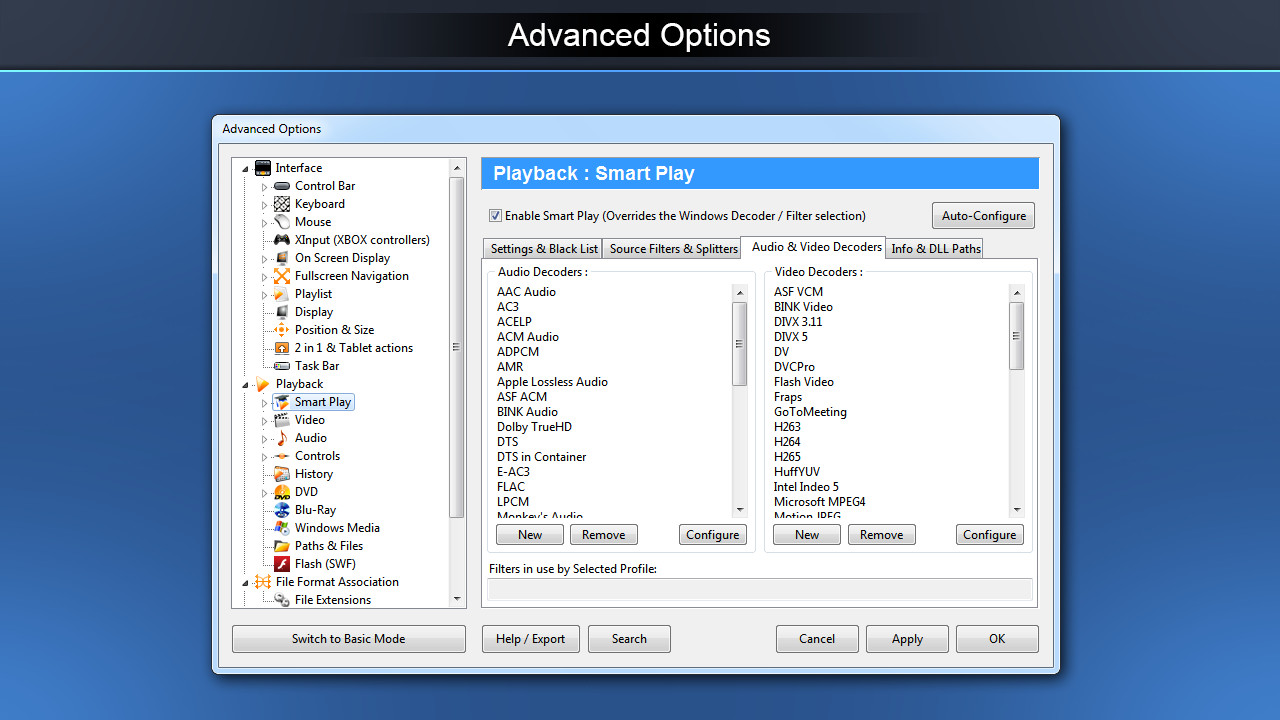Select the Playlist icon in the sidebar
The width and height of the screenshot is (1280, 720).
coord(281,293)
